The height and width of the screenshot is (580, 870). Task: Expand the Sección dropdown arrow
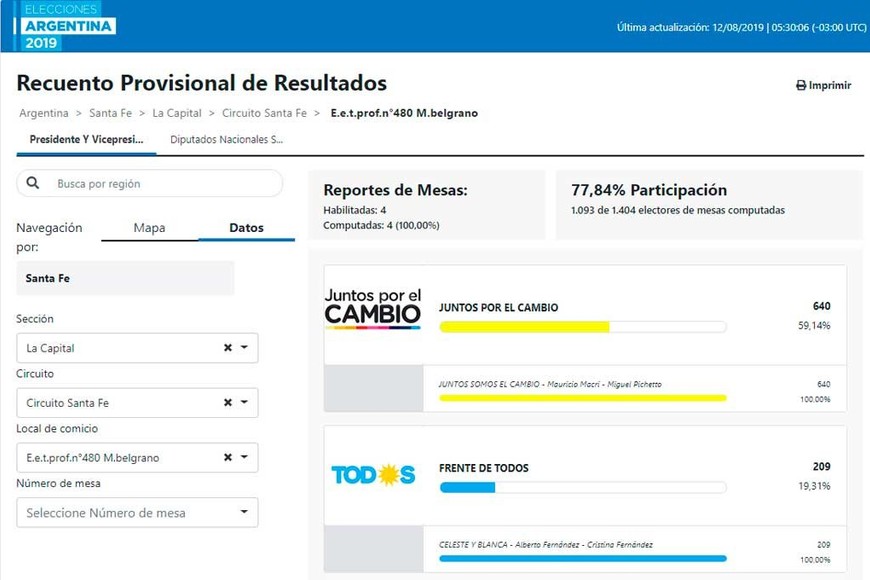point(245,348)
